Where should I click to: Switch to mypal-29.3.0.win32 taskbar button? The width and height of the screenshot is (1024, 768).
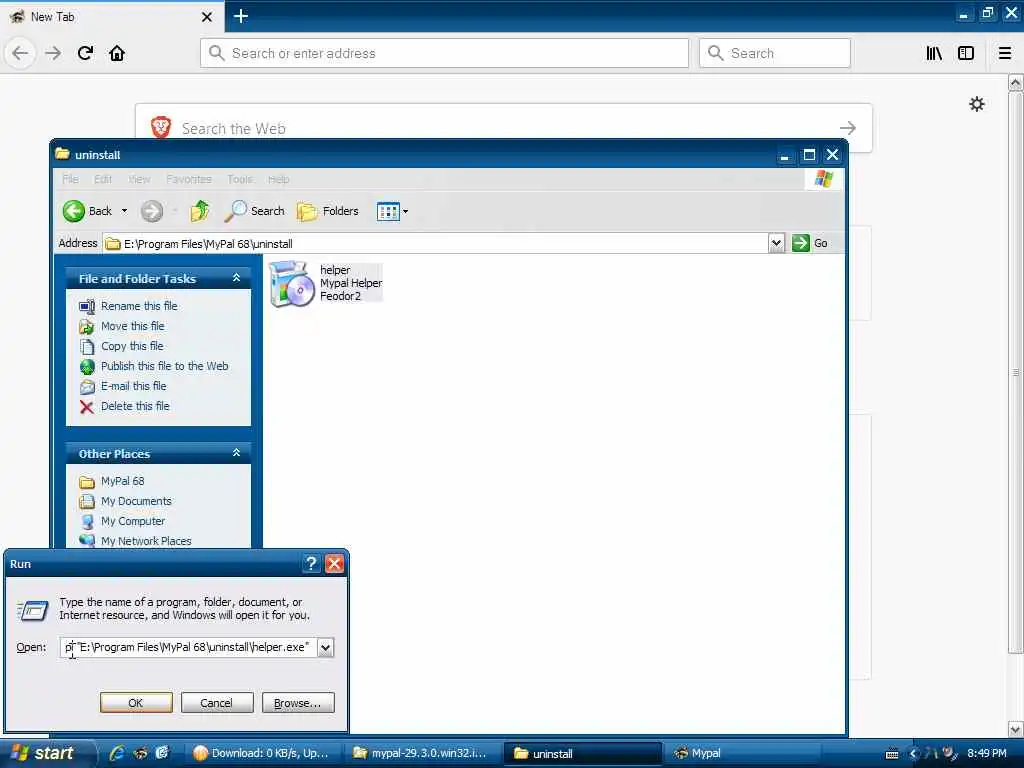click(x=423, y=753)
